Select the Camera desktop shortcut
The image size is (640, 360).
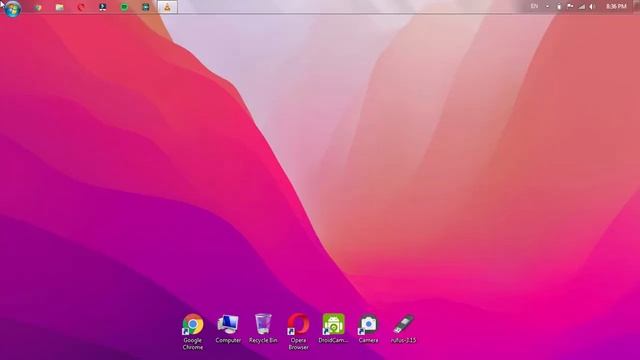click(368, 329)
